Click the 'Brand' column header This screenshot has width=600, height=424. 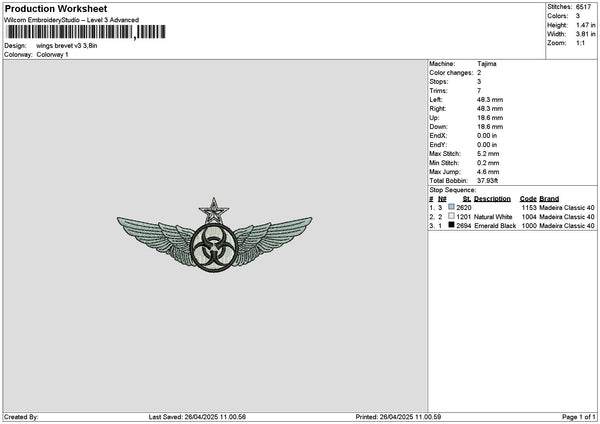pyautogui.click(x=549, y=199)
